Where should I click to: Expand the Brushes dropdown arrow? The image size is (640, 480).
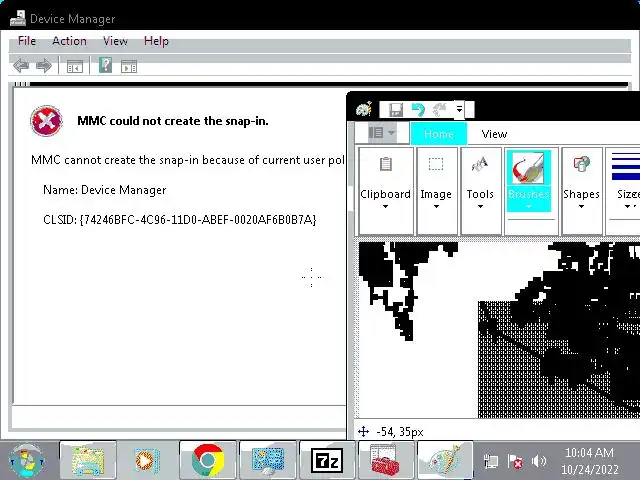pyautogui.click(x=529, y=207)
